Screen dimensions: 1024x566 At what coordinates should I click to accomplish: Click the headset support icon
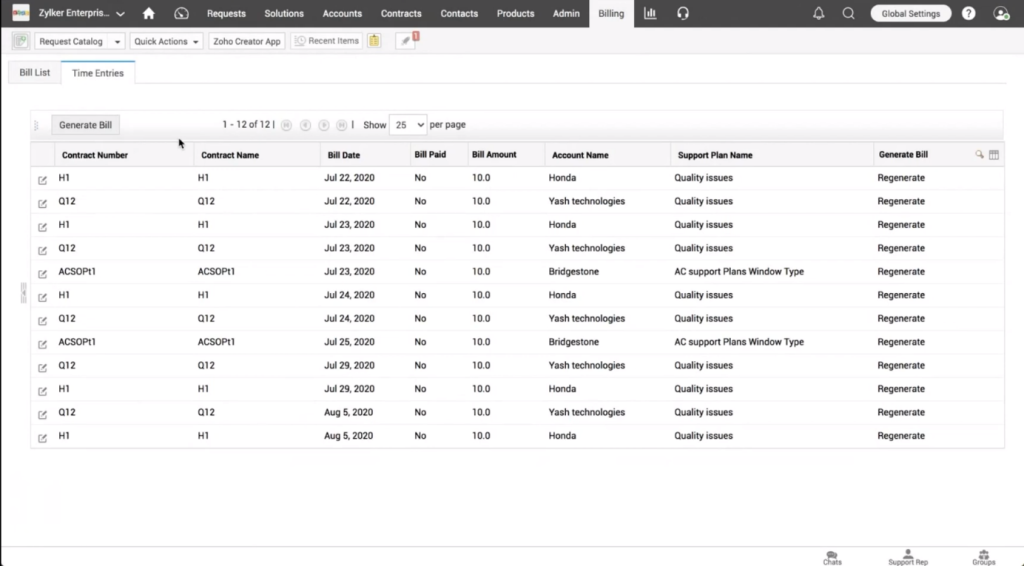click(x=683, y=14)
